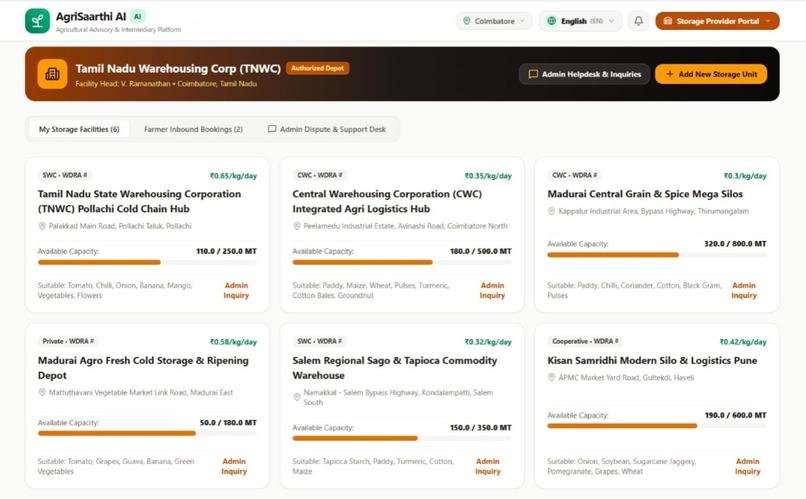Screen dimensions: 806x499
Task: Click CWC - WDRA tag on Integrated Agri Logistics
Action: [x=320, y=175]
